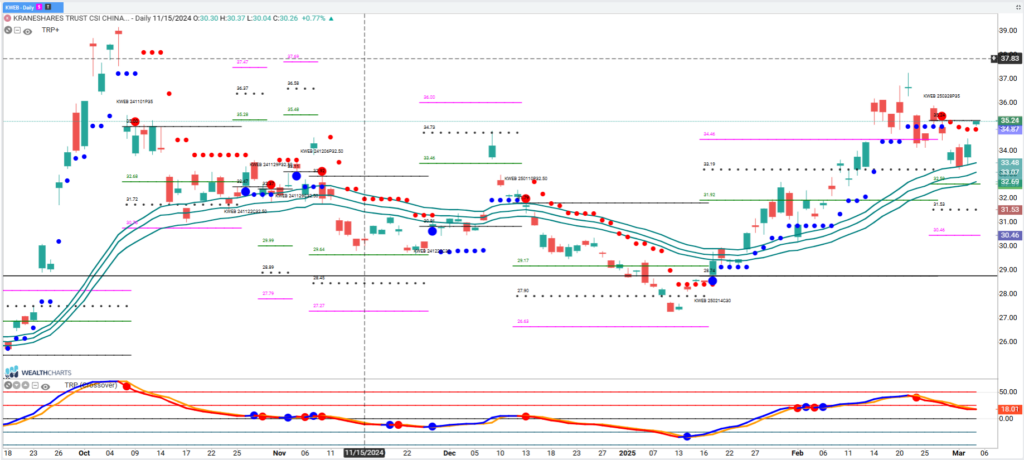Click the KWEB 250328P35 option label
This screenshot has height=460, width=1024.
(x=941, y=96)
